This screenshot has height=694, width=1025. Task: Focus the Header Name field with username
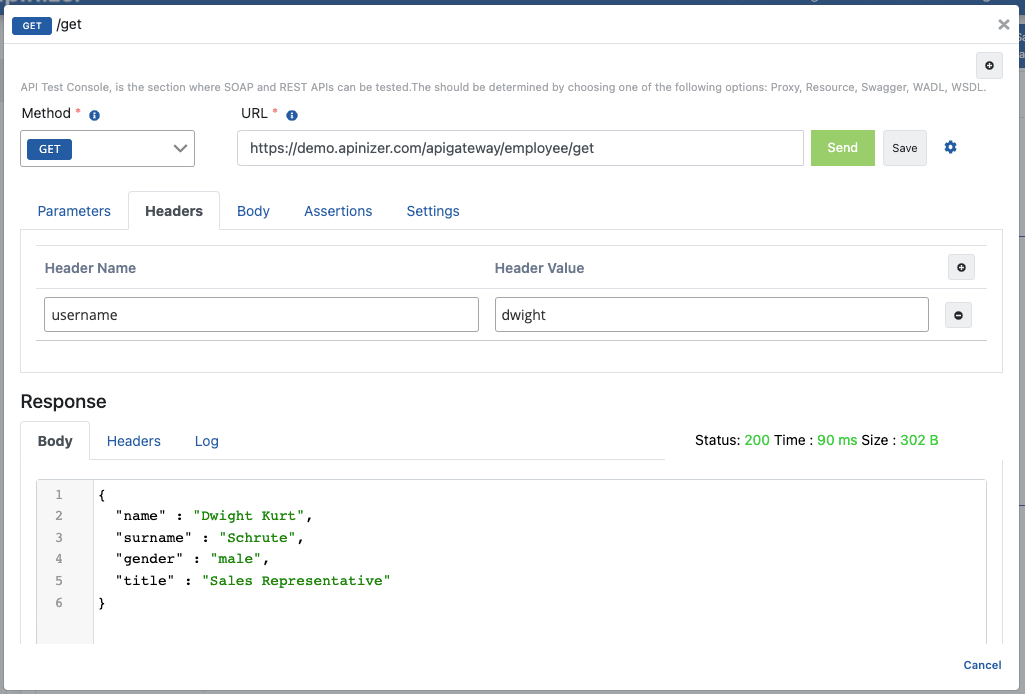[261, 315]
